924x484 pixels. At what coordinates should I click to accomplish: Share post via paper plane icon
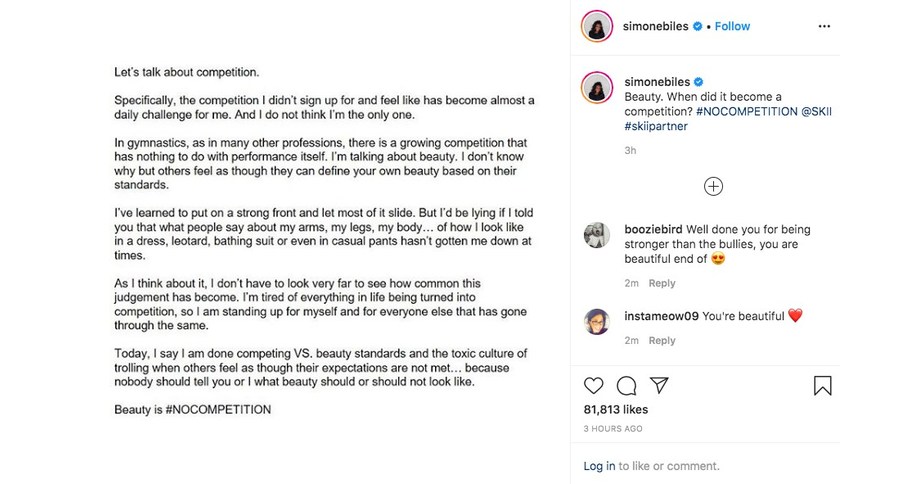pyautogui.click(x=660, y=385)
